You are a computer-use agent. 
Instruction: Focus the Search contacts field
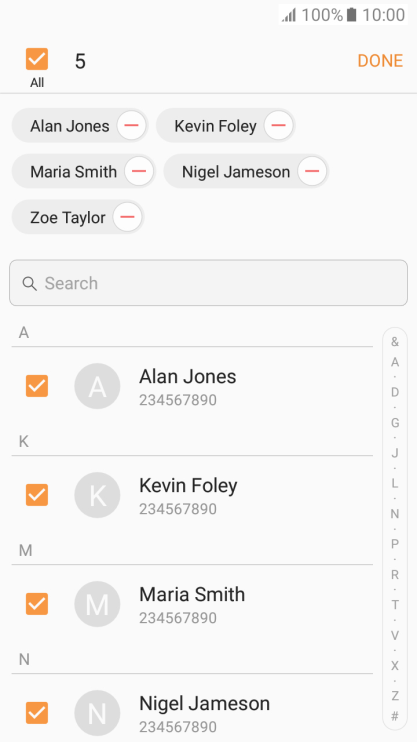click(208, 283)
